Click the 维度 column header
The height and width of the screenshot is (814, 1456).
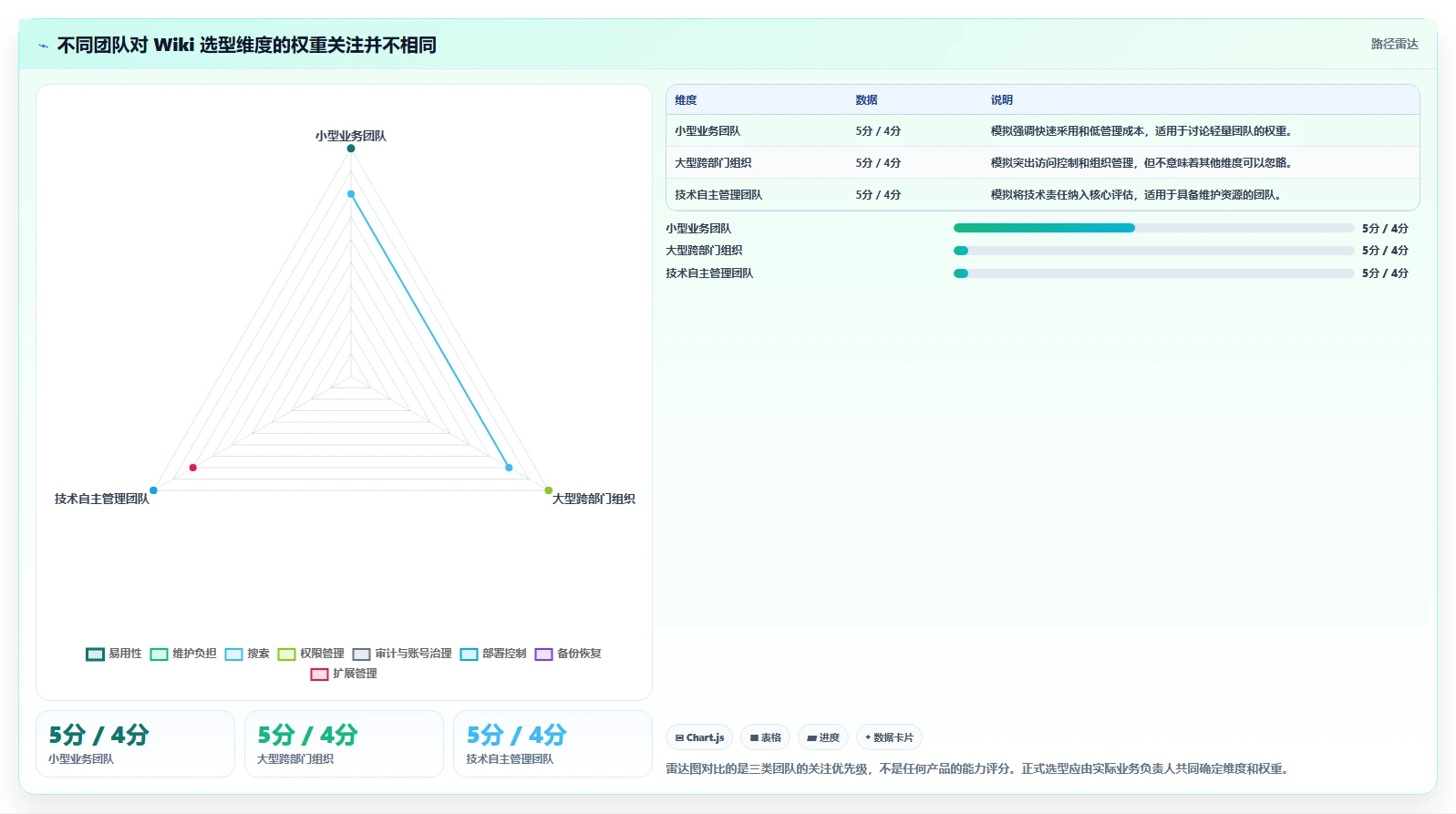686,100
